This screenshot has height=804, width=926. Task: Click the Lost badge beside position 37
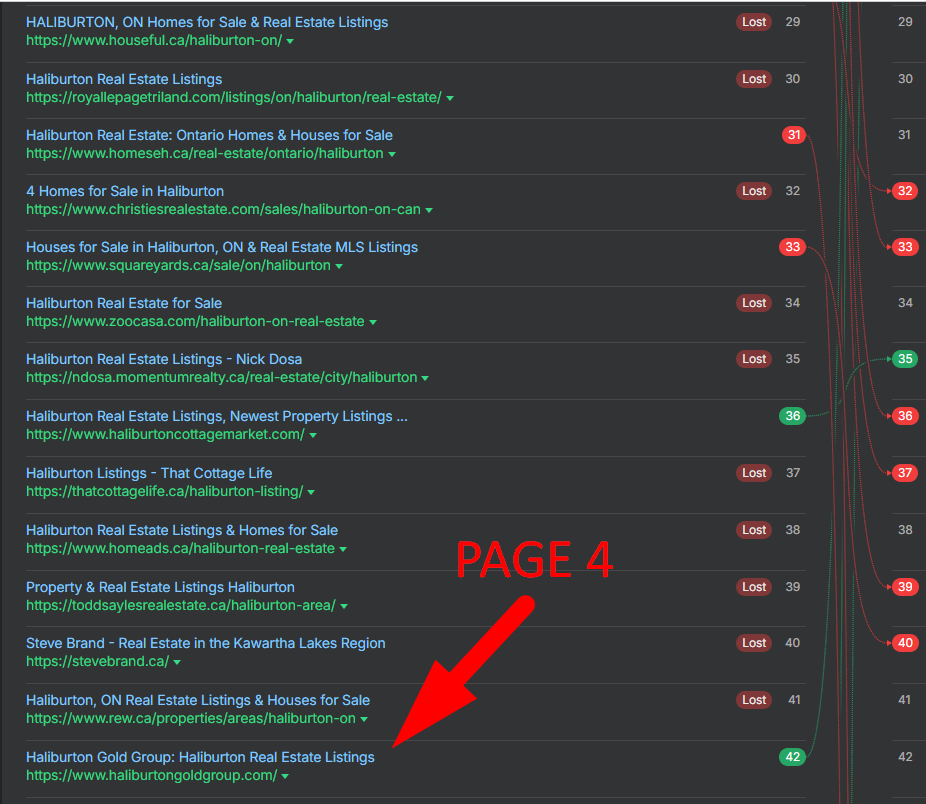(754, 473)
